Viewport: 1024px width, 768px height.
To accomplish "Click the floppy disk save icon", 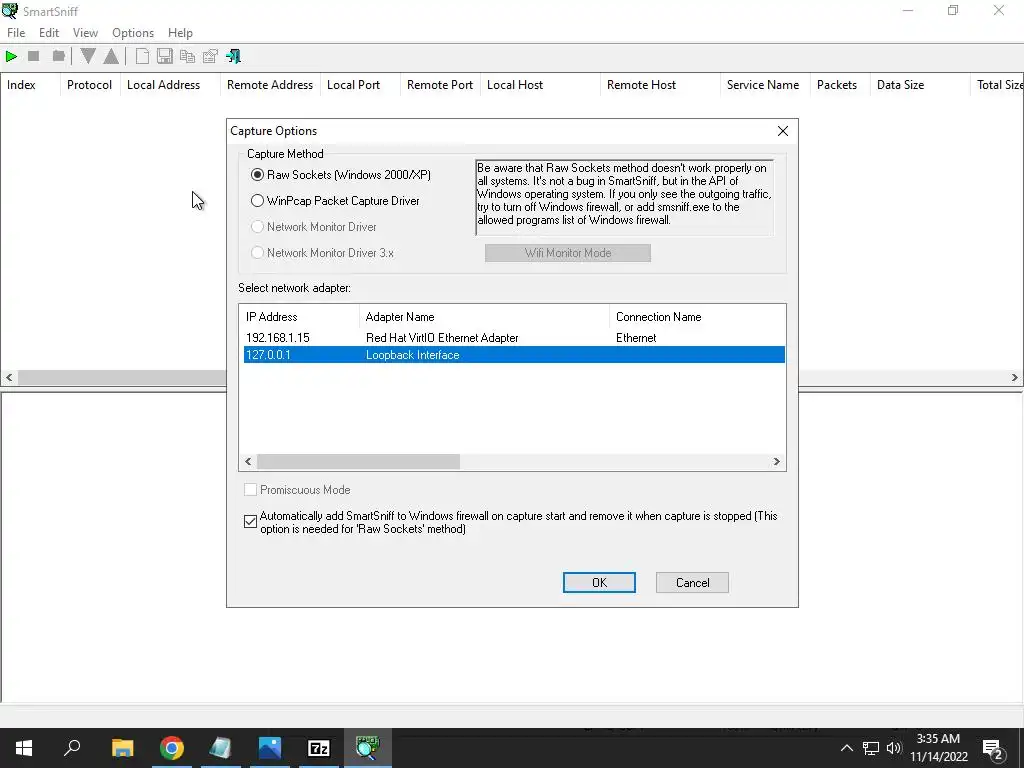I will 165,57.
